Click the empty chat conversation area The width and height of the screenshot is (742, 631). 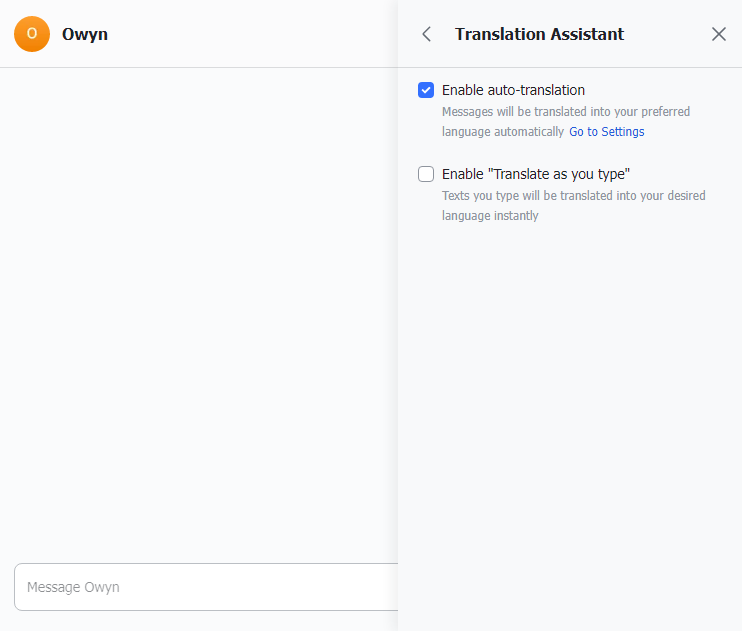pyautogui.click(x=200, y=300)
